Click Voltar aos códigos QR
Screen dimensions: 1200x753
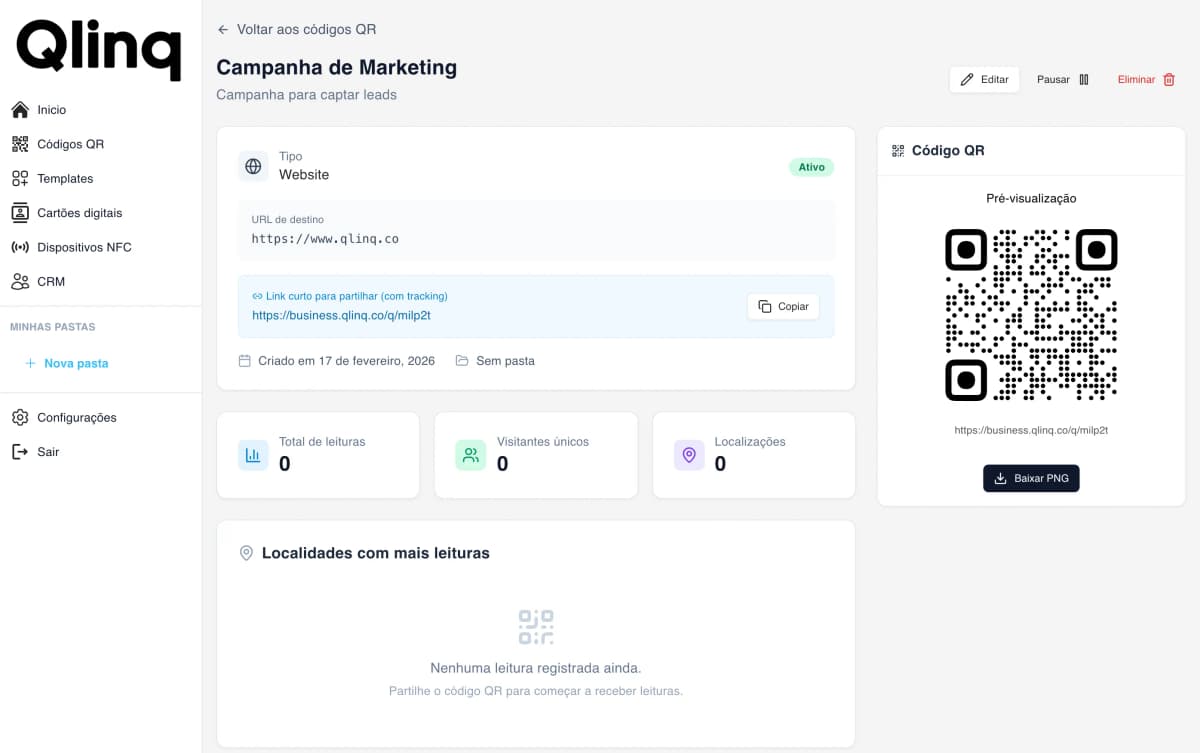[296, 29]
